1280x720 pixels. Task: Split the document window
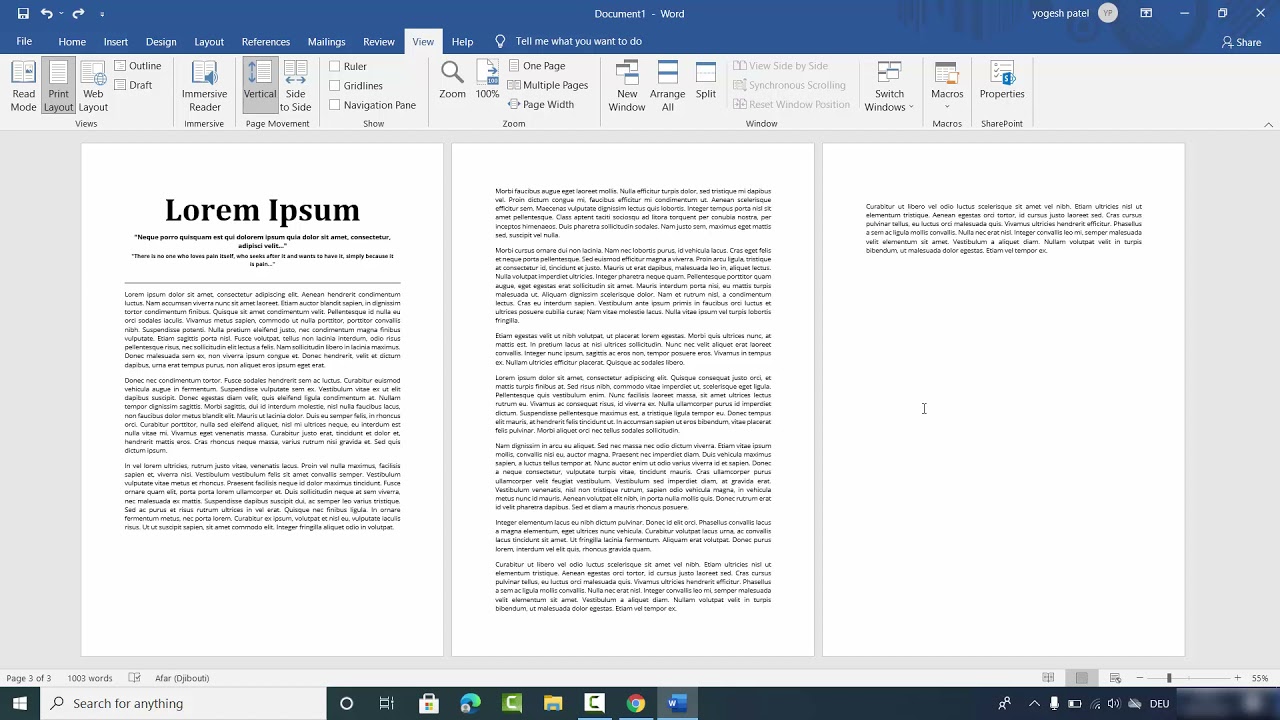tap(706, 81)
